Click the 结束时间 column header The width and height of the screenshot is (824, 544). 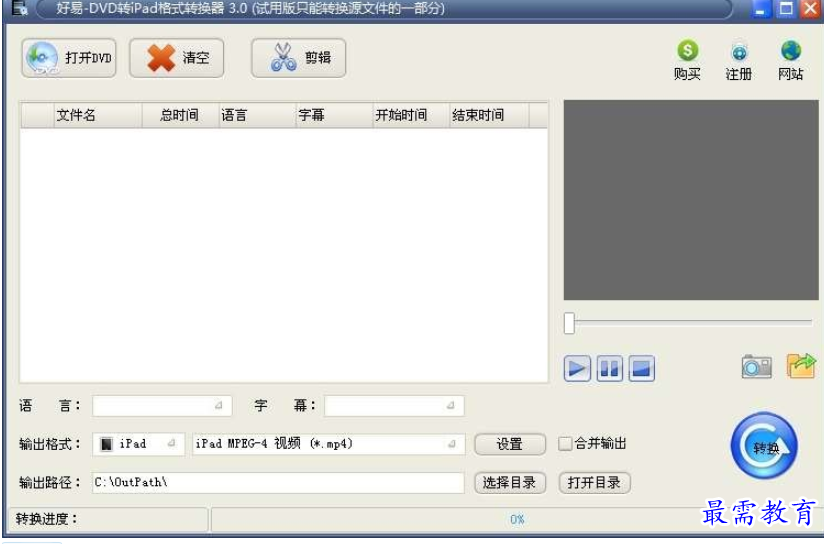(x=489, y=115)
